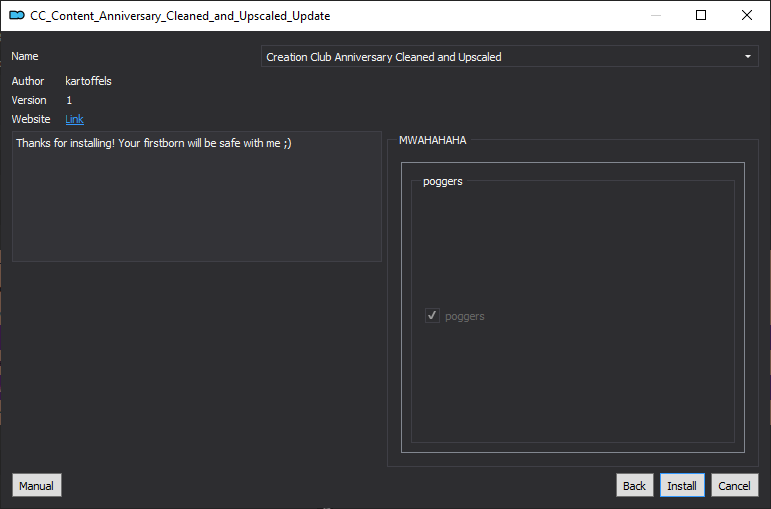Select the author name kartoffels

click(89, 81)
